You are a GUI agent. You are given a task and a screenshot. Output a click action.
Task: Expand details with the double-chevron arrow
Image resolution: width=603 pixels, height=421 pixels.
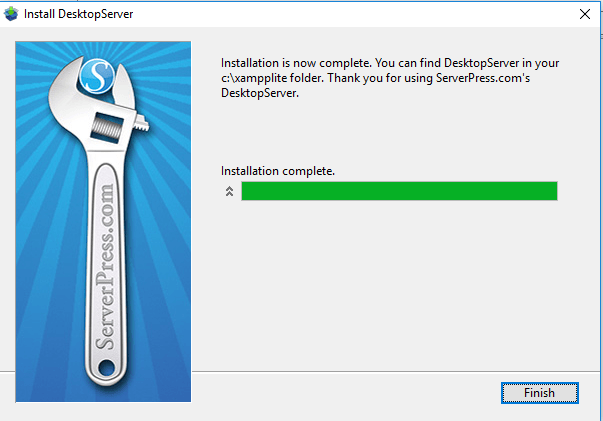[x=229, y=191]
